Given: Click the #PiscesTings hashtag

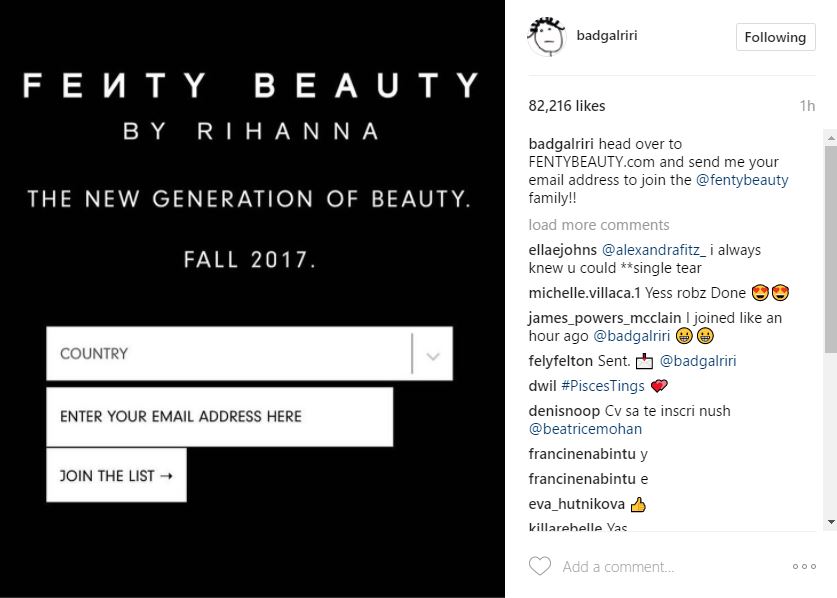Looking at the screenshot, I should tap(603, 385).
